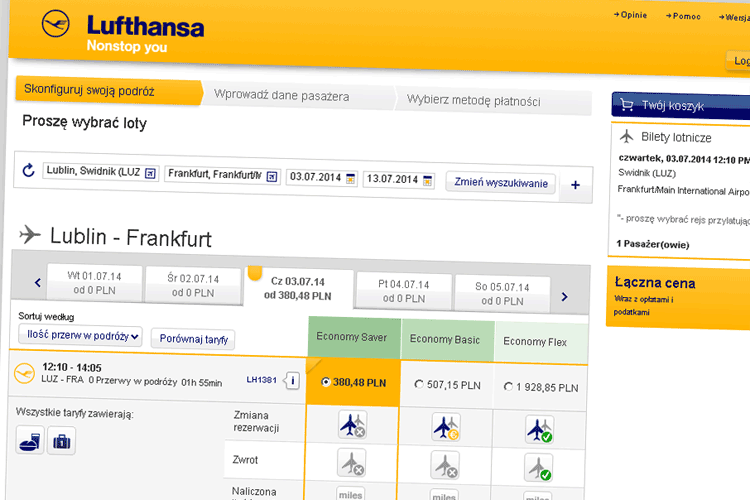Click the 13.07.2014 return date field
The height and width of the screenshot is (500, 750).
pos(398,180)
